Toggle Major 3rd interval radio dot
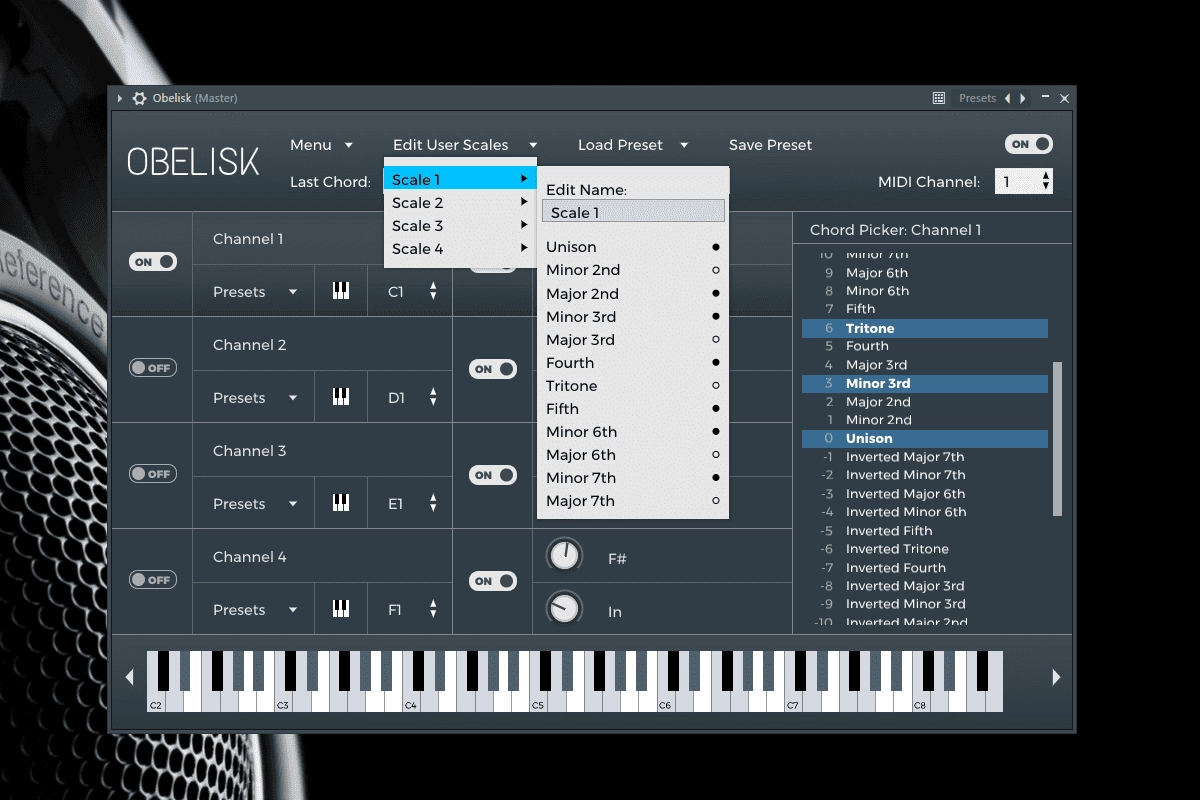 click(716, 339)
